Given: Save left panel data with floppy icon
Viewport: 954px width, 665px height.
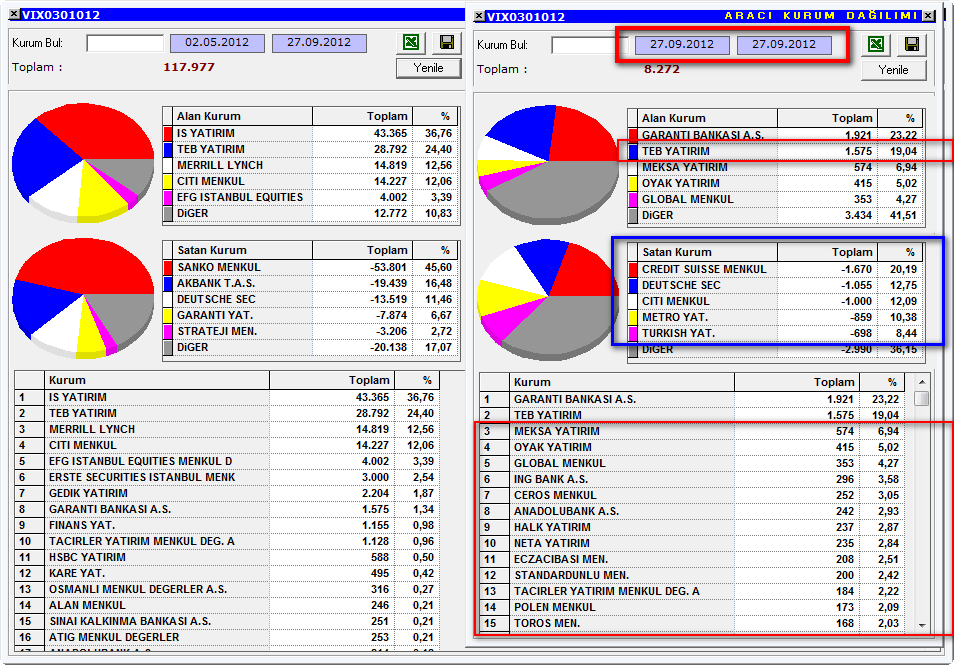Looking at the screenshot, I should coord(447,43).
